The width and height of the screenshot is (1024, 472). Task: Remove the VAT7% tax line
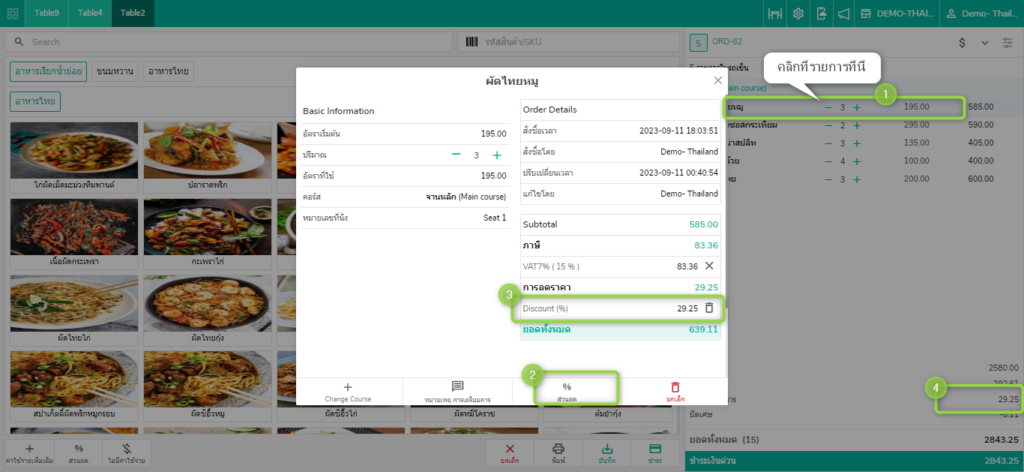tap(709, 266)
